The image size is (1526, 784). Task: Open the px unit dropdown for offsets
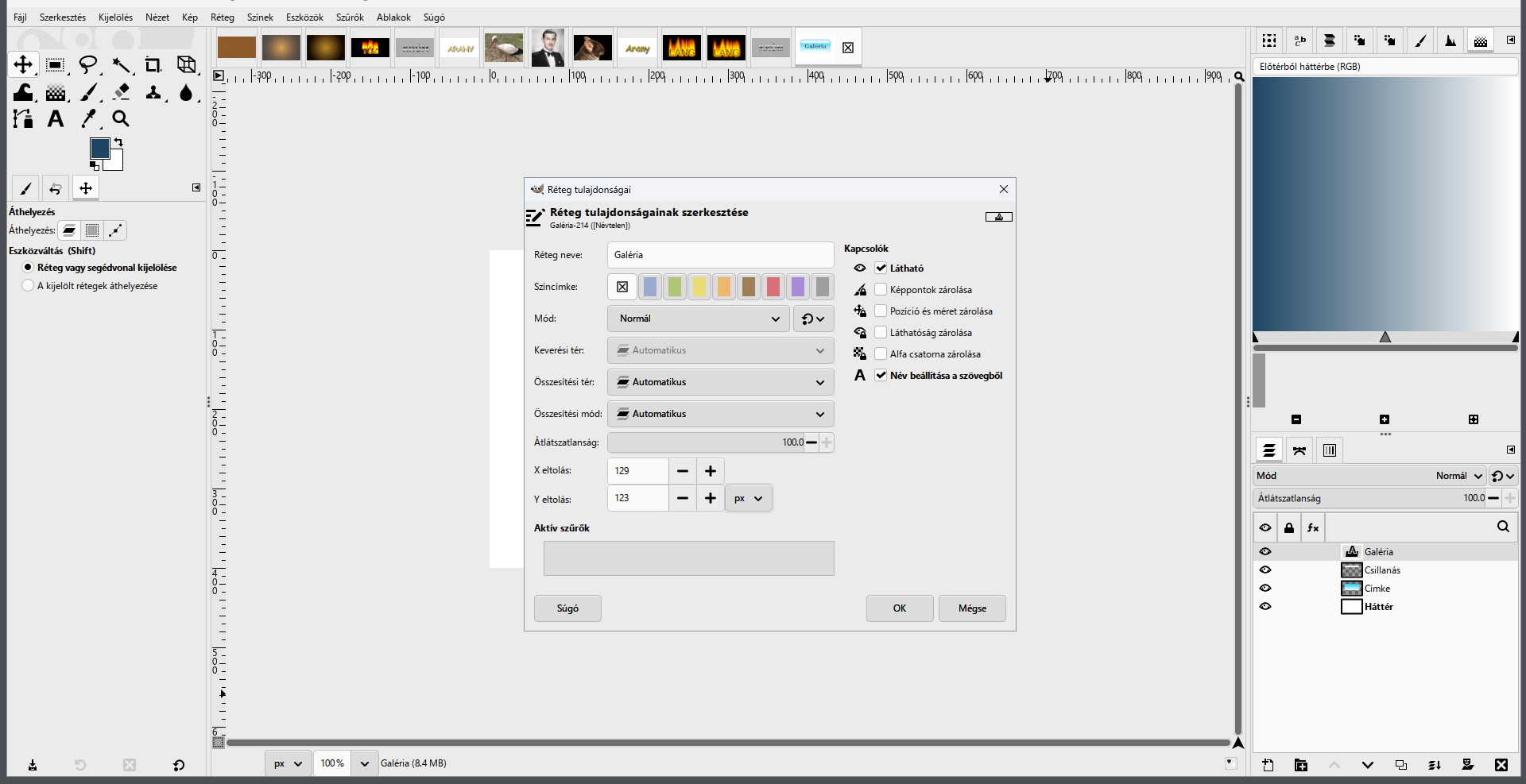click(x=748, y=499)
